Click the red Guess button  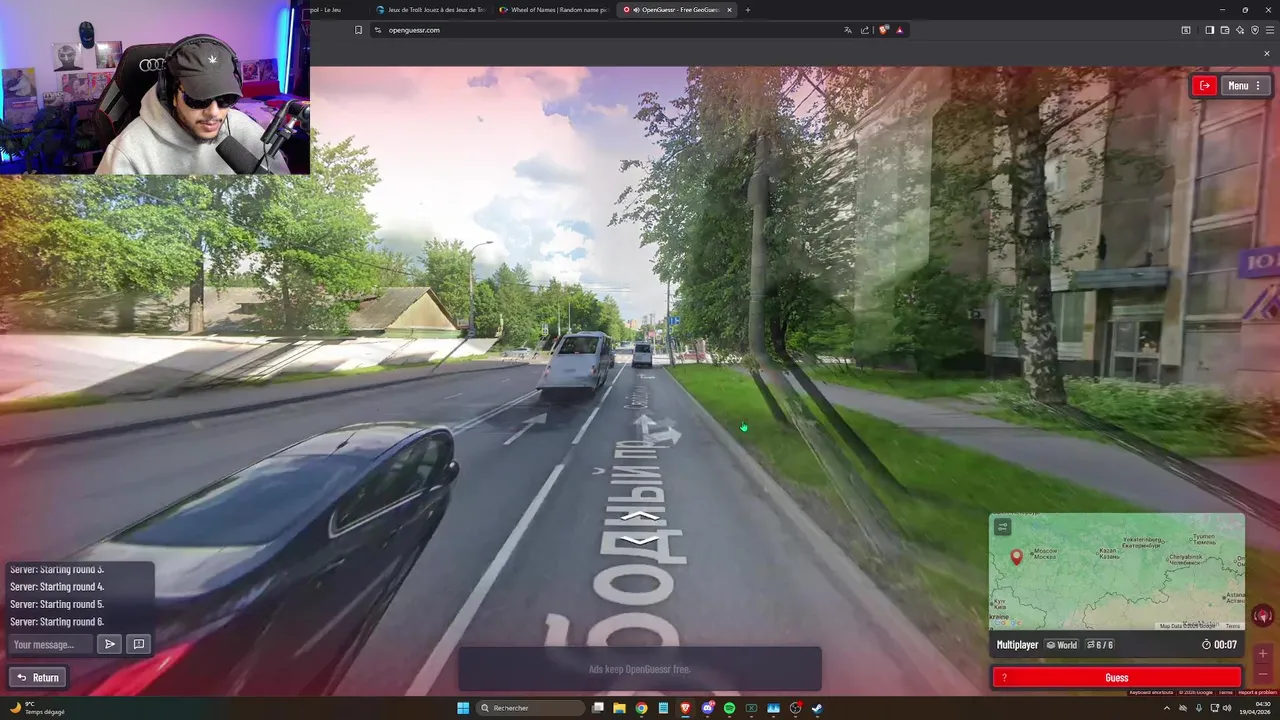[1116, 678]
